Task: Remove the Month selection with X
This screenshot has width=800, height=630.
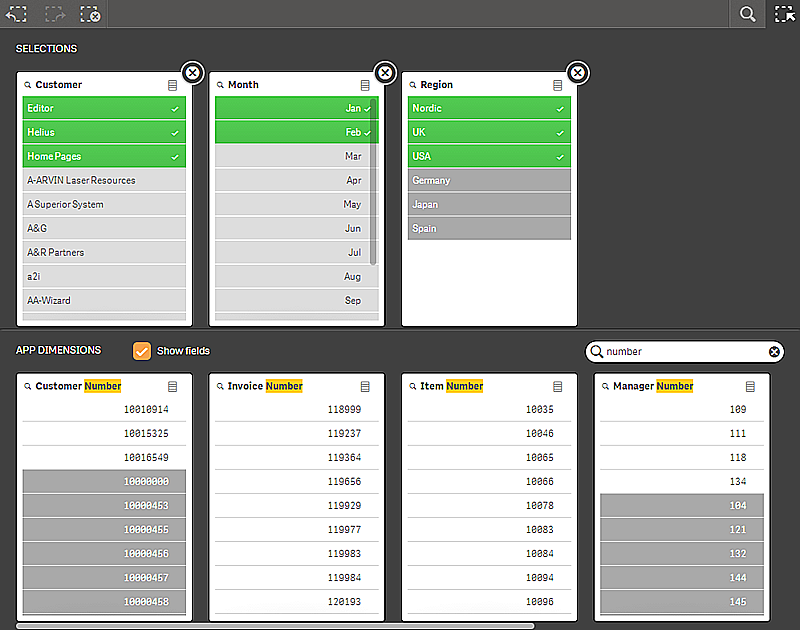Action: click(x=385, y=73)
